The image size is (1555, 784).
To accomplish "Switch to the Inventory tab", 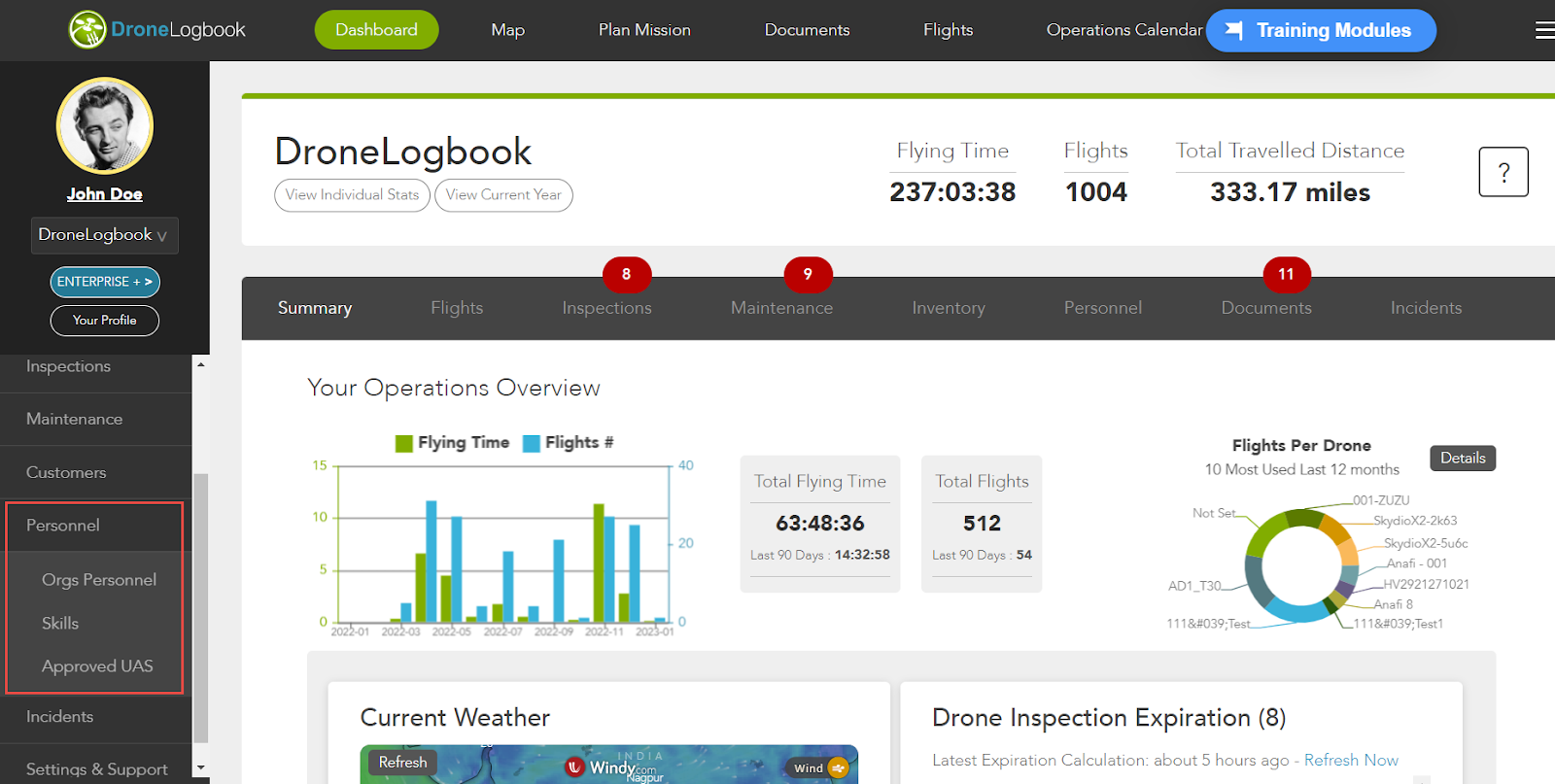I will (949, 308).
